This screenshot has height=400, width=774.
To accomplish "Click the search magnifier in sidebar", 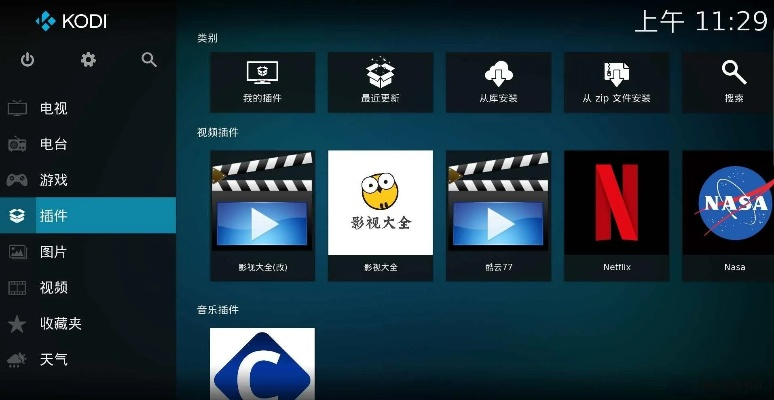I will (149, 60).
